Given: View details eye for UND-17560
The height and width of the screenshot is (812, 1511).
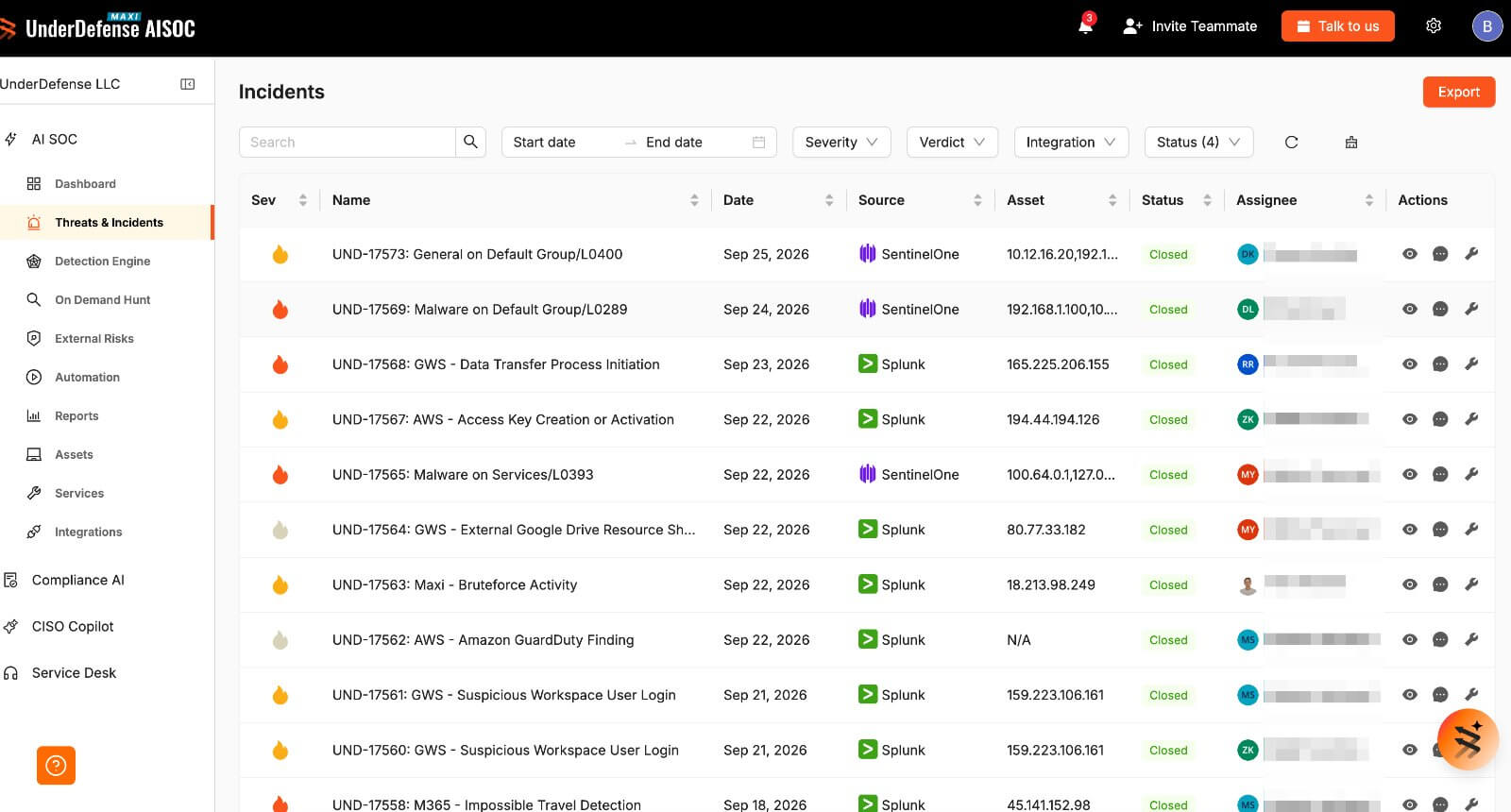Looking at the screenshot, I should pos(1410,750).
